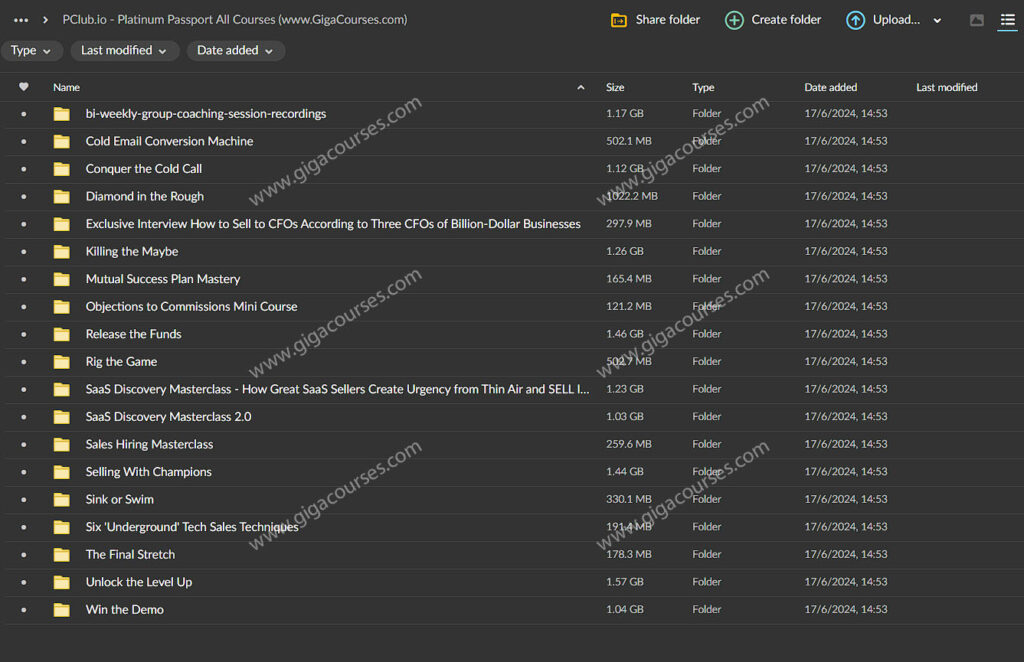Click the Name column sort arrow
Image resolution: width=1024 pixels, height=662 pixels.
[581, 88]
